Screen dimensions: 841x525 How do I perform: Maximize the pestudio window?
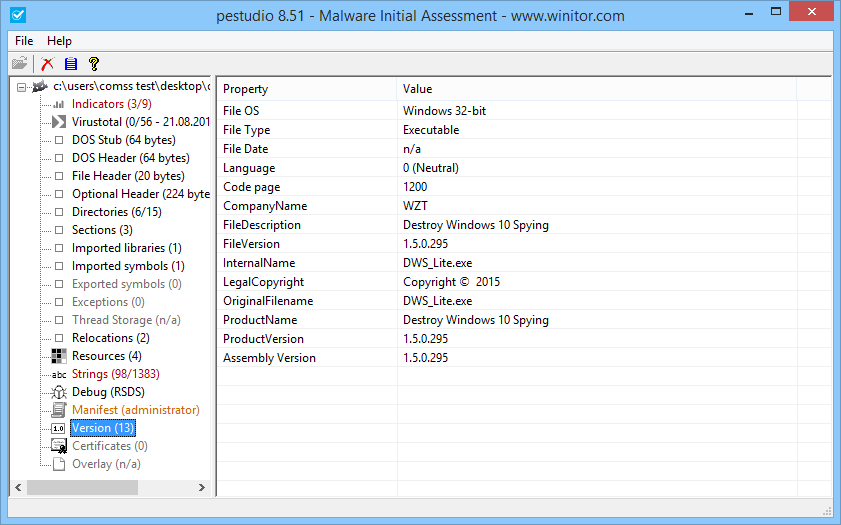pyautogui.click(x=776, y=12)
